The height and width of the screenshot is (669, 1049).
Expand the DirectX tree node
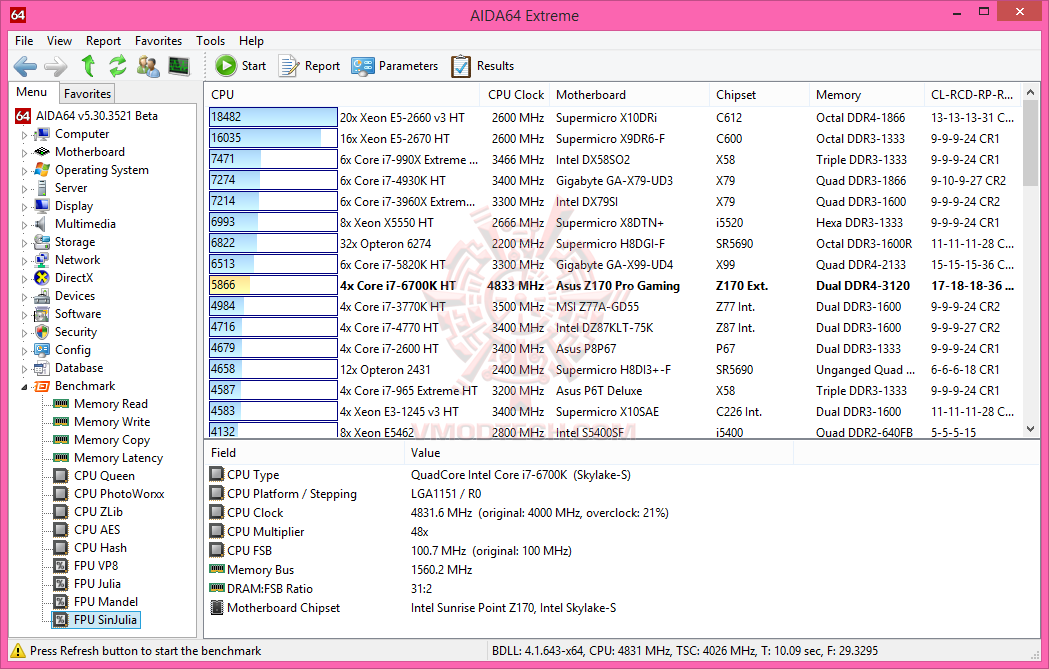[x=25, y=279]
